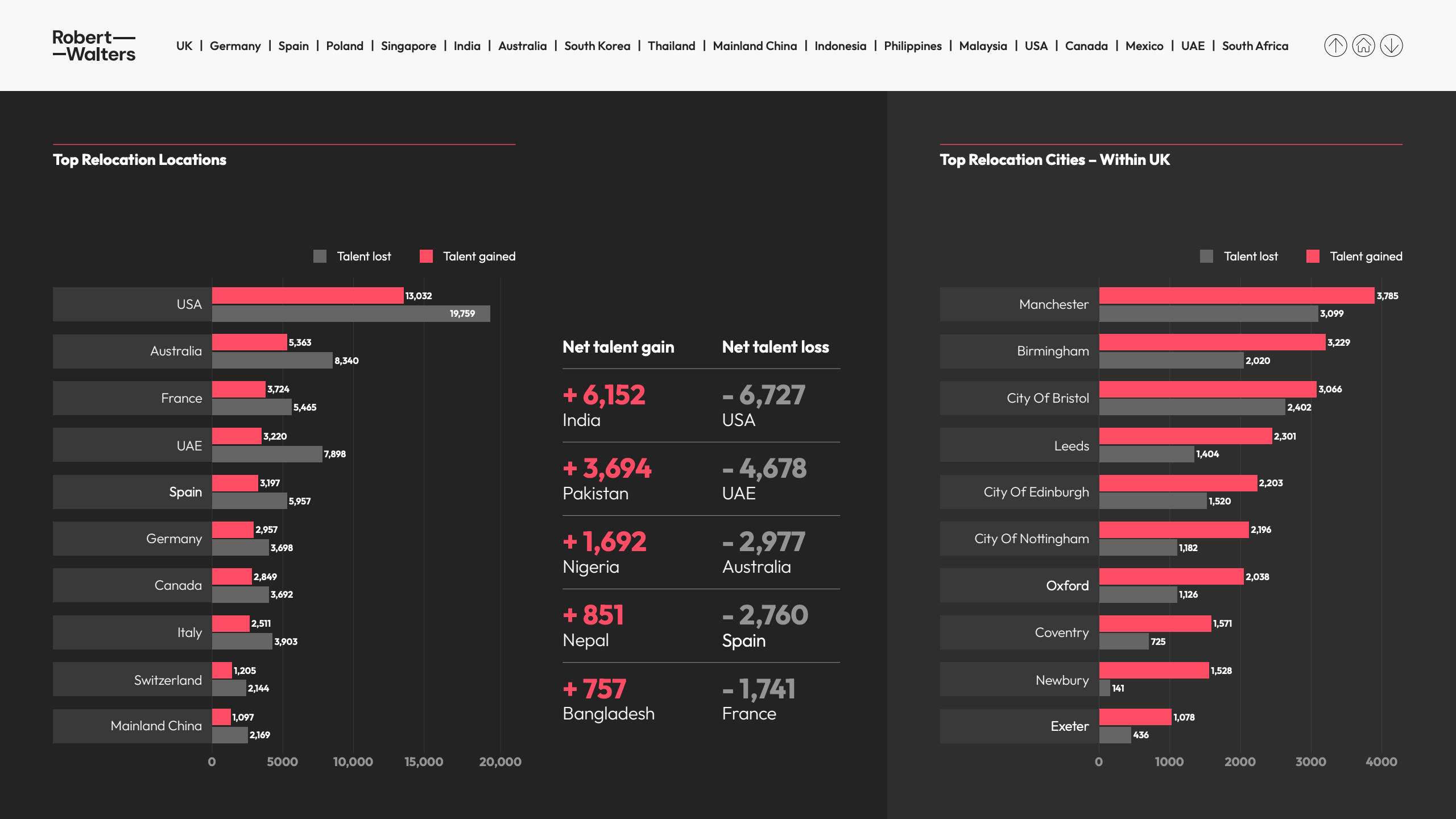The width and height of the screenshot is (1456, 819).
Task: Click the down arrow navigation icon
Action: tap(1391, 45)
